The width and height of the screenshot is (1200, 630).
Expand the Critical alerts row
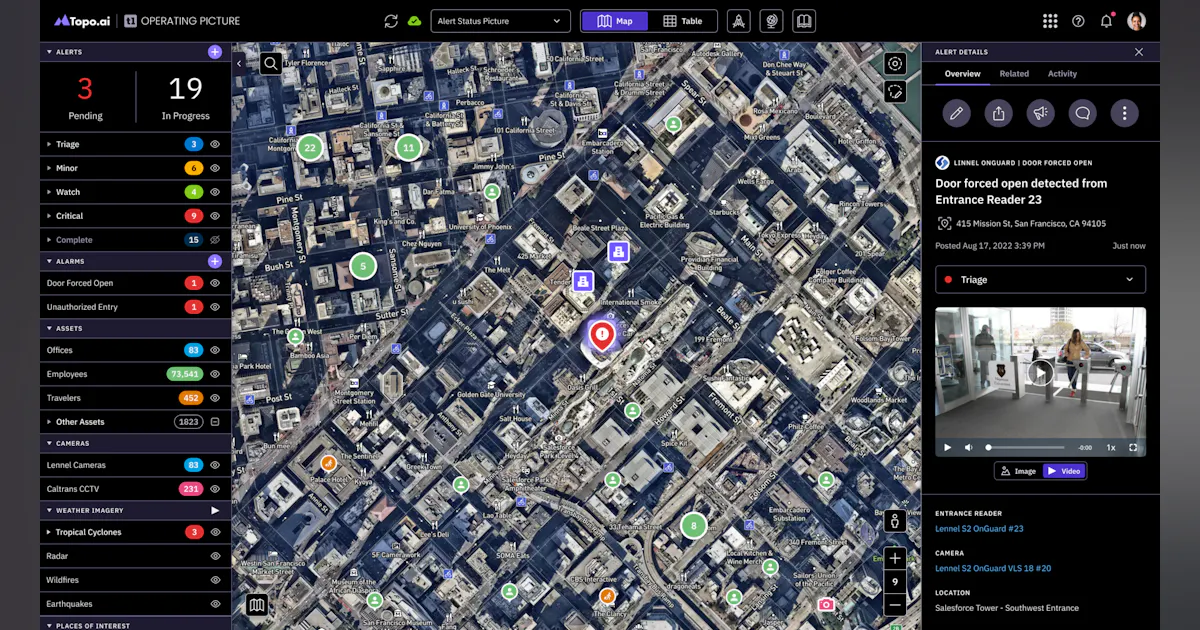(x=49, y=216)
